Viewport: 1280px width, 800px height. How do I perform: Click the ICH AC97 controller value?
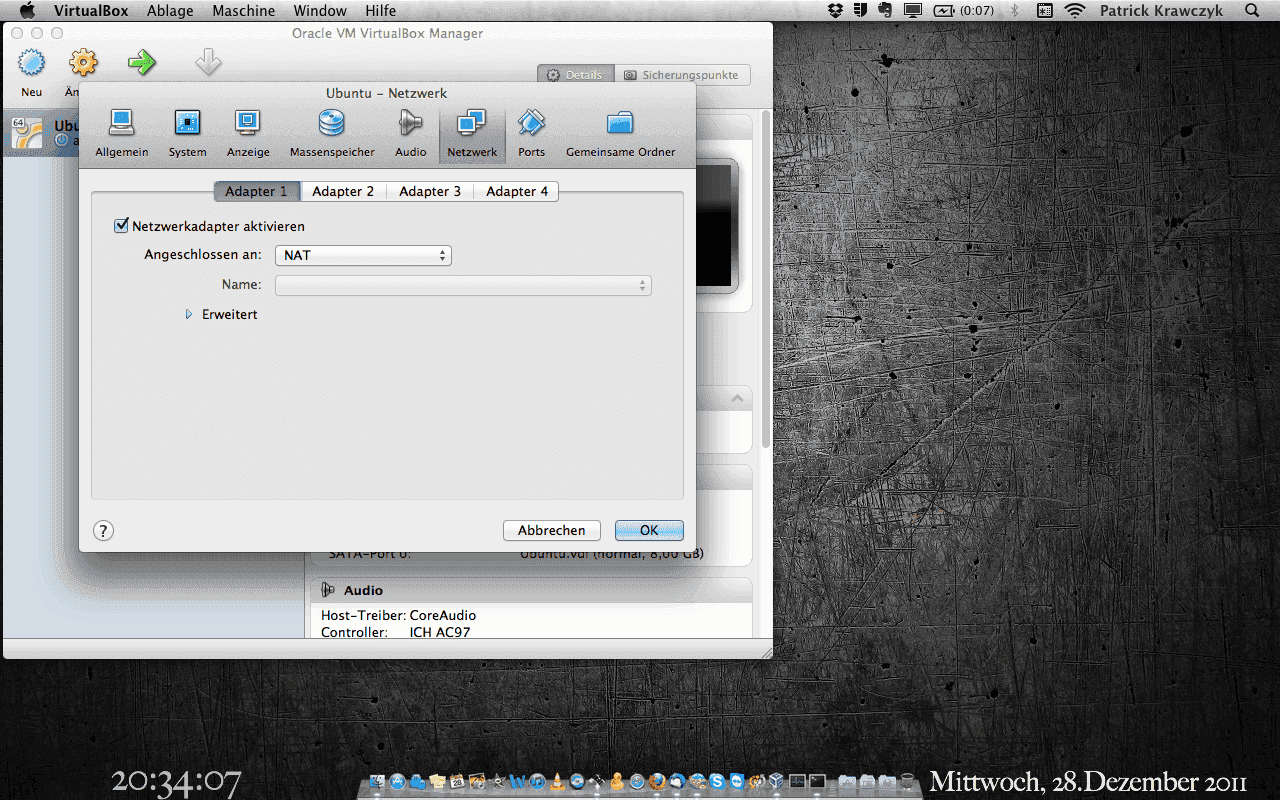(440, 632)
